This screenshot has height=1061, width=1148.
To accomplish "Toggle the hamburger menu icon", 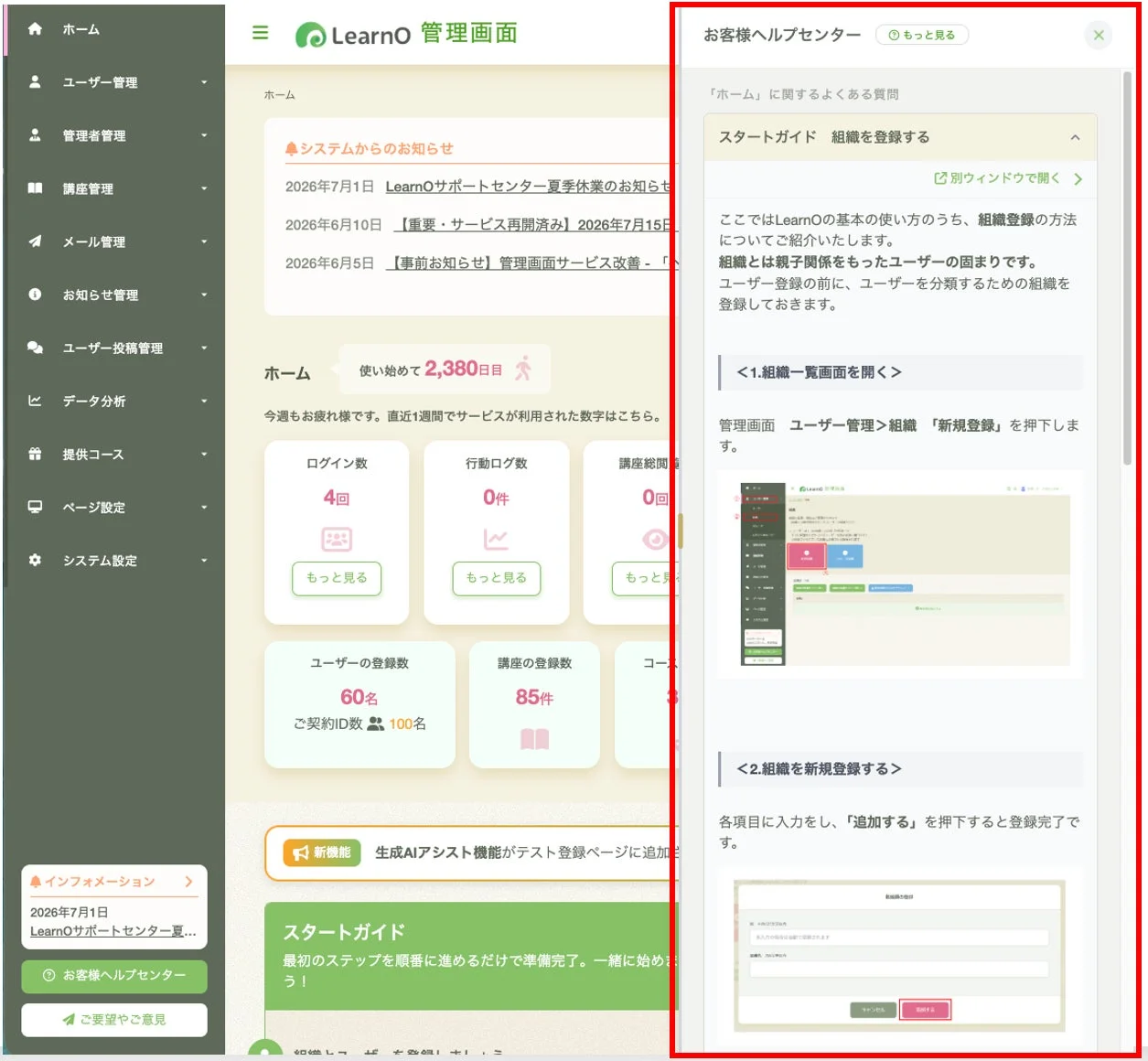I will point(261,33).
